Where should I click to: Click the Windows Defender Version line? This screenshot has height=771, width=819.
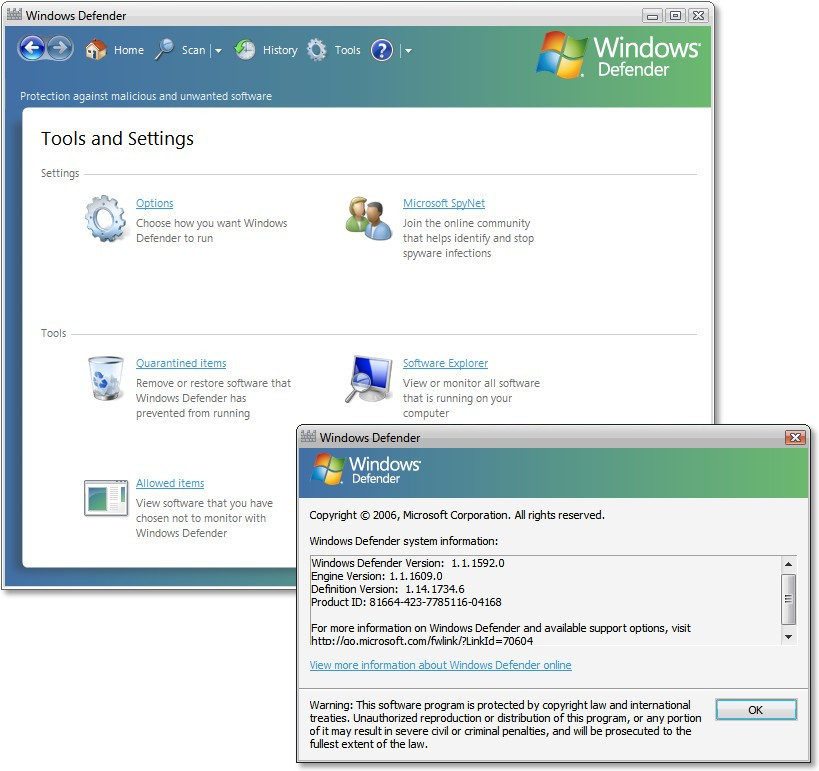(408, 563)
